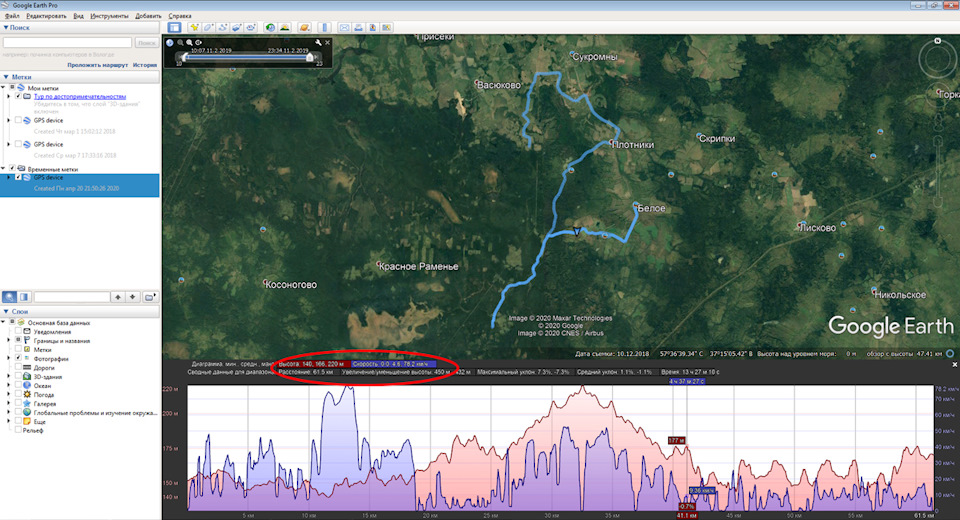Expand the Погода layer node
This screenshot has width=960, height=520.
pyautogui.click(x=9, y=394)
